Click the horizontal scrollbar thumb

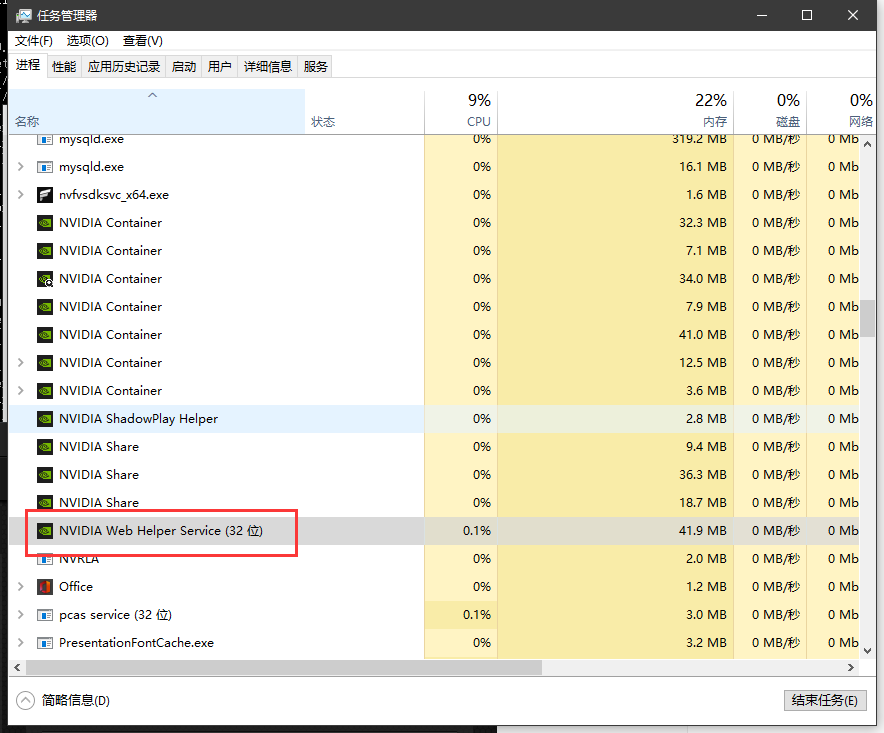click(x=284, y=668)
